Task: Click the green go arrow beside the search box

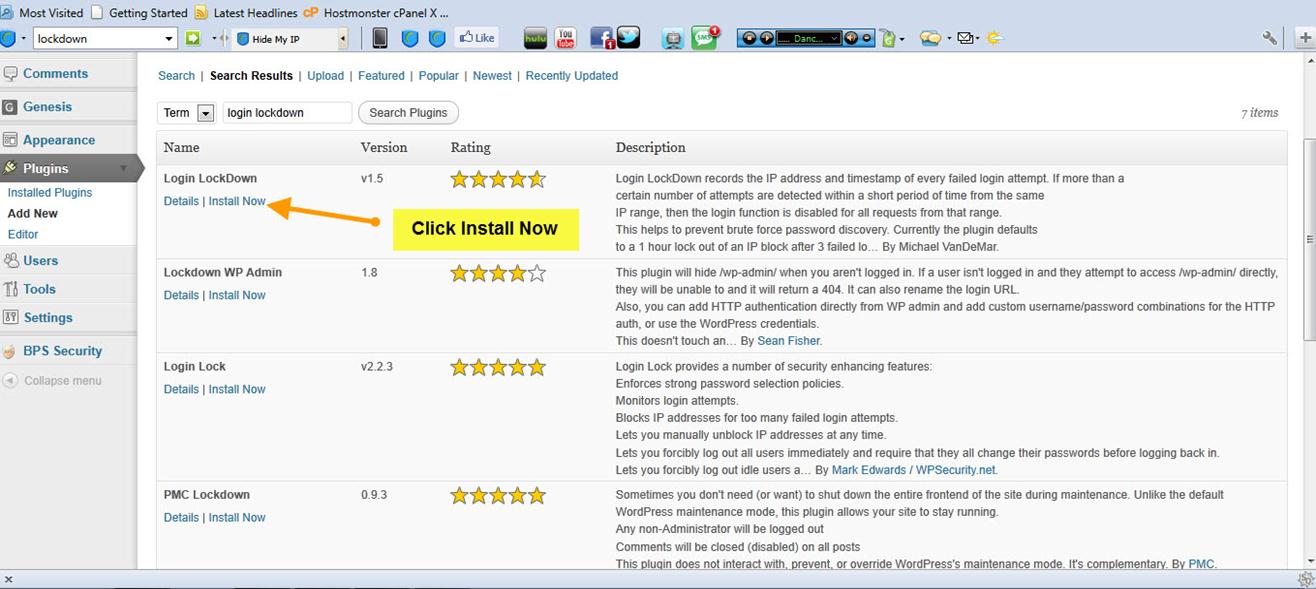Action: click(x=193, y=39)
